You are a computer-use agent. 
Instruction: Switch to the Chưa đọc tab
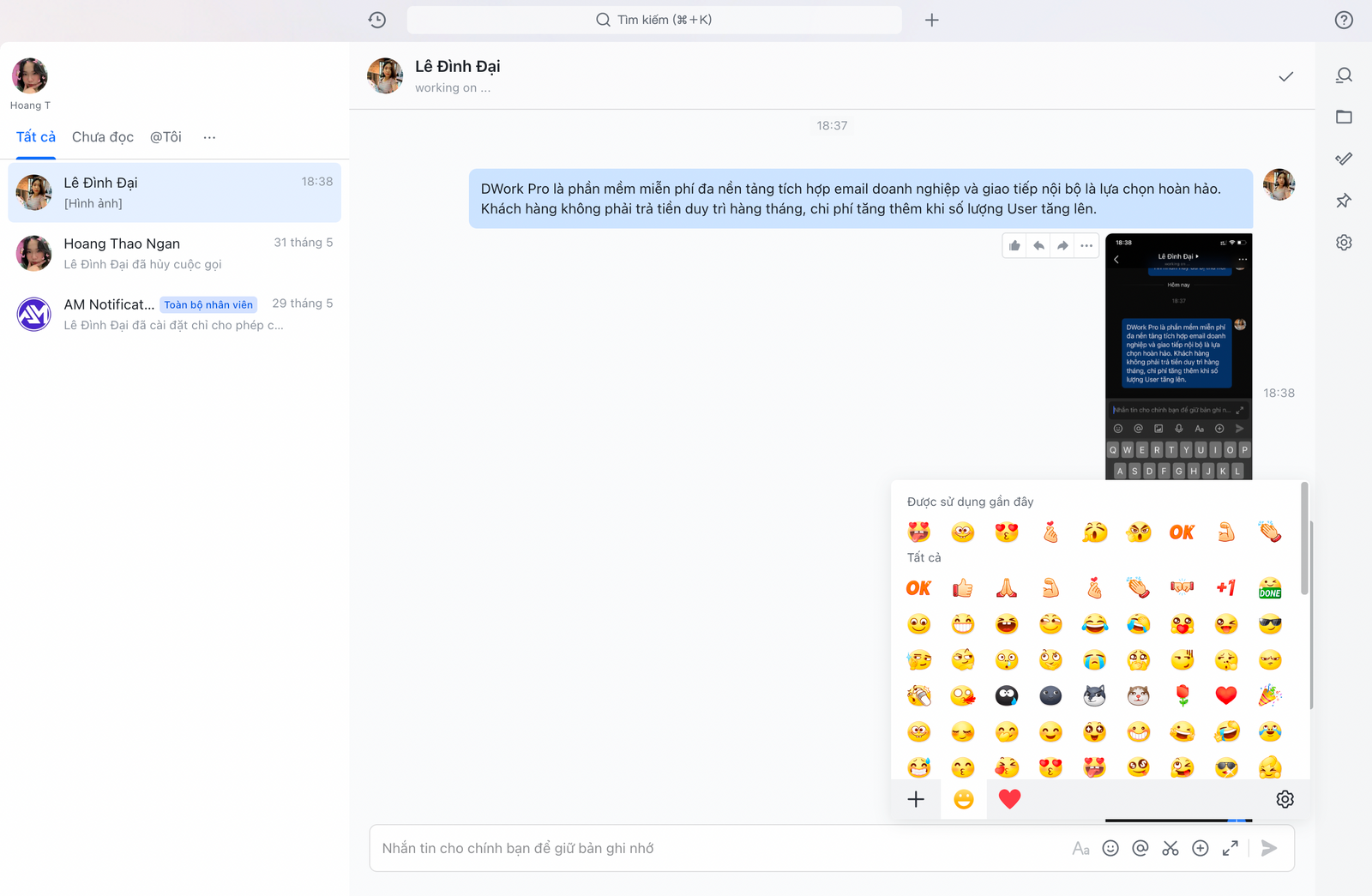[x=103, y=137]
